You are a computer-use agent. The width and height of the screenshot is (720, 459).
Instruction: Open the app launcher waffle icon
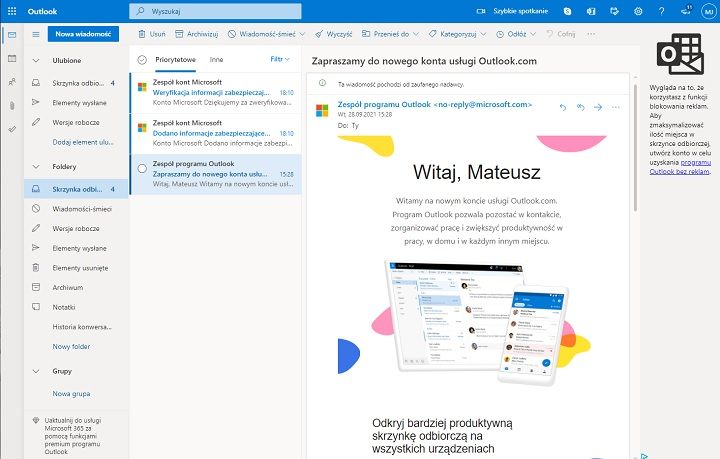pyautogui.click(x=12, y=11)
